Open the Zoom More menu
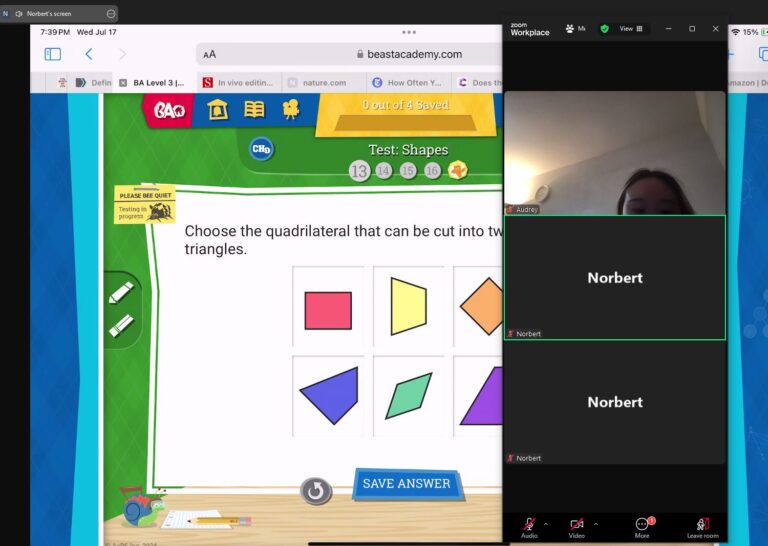768x546 pixels. coord(642,527)
